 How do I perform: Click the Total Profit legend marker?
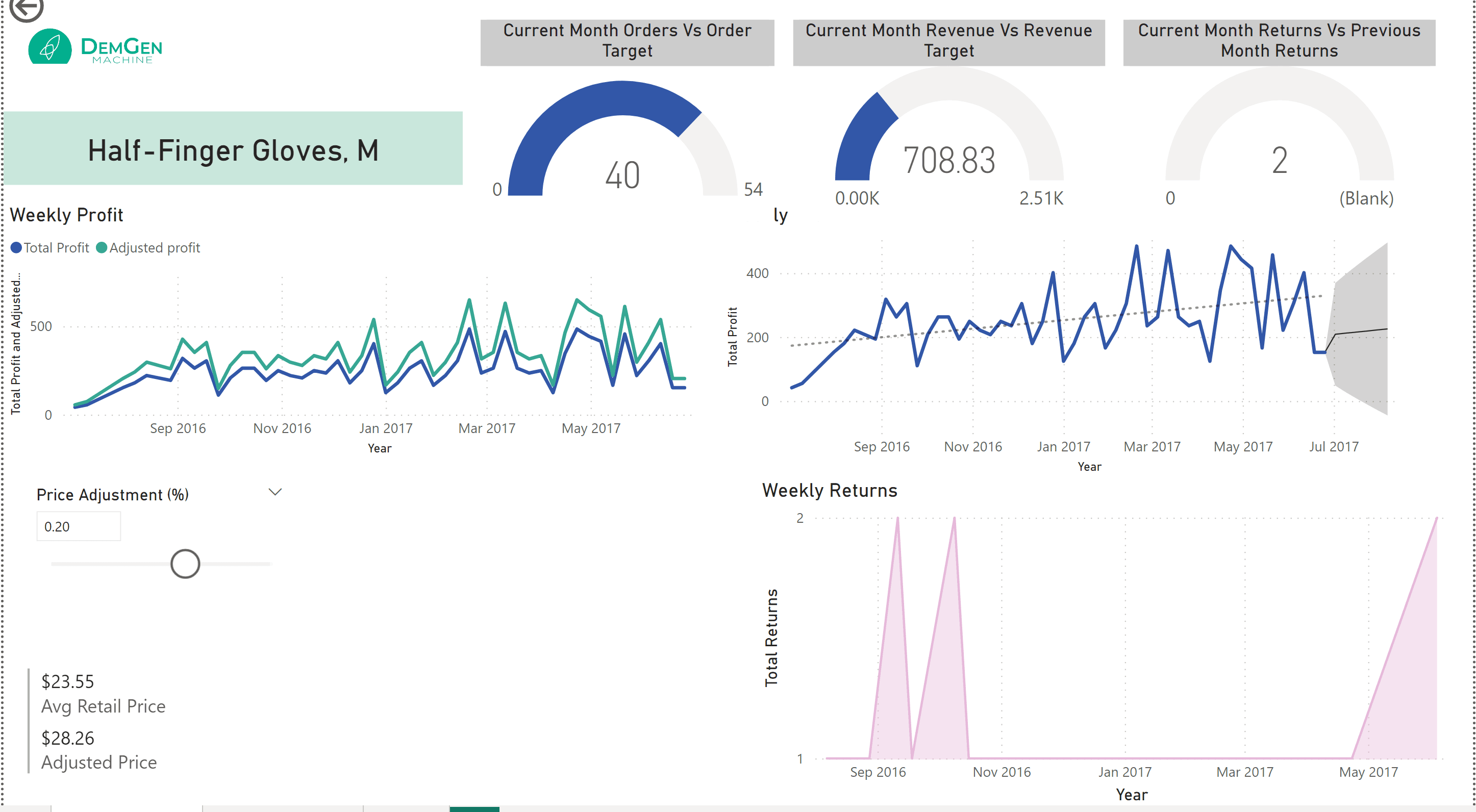tap(17, 247)
